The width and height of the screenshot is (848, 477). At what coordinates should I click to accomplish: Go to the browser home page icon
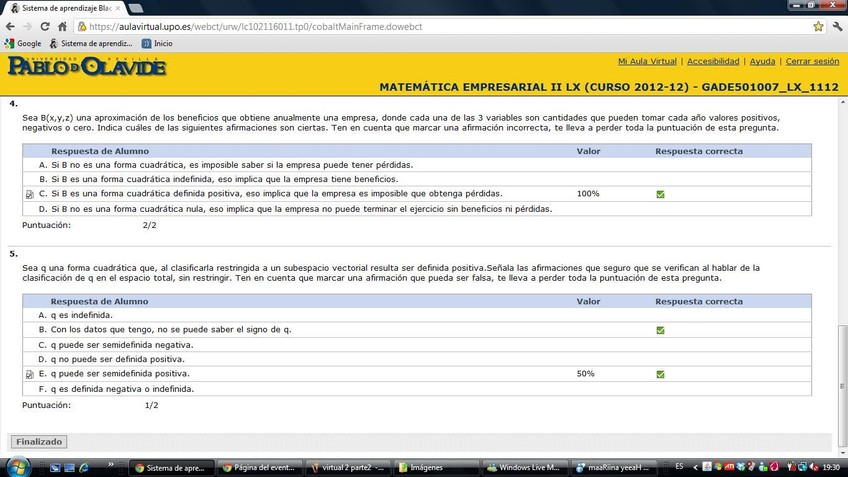click(x=63, y=26)
